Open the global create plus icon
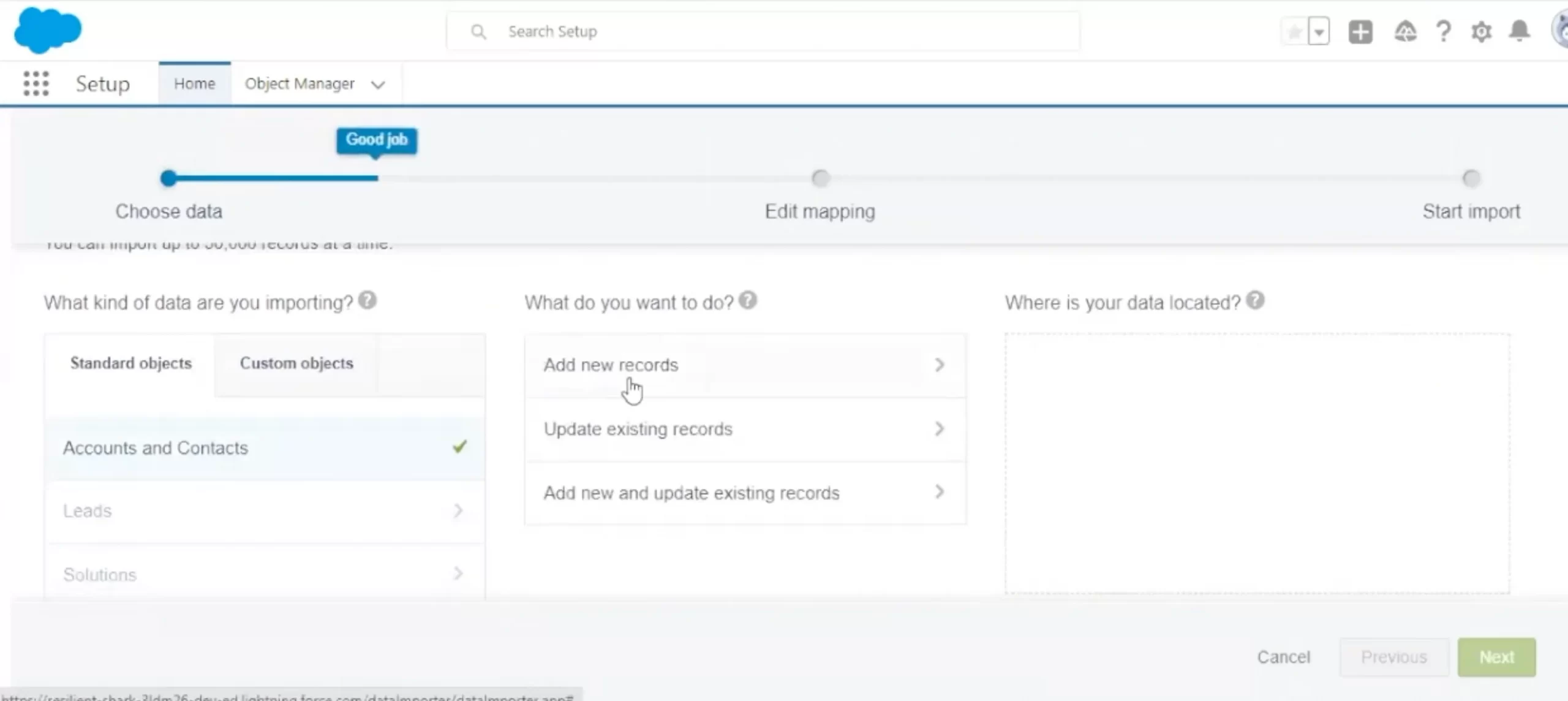The image size is (1568, 701). [x=1360, y=32]
